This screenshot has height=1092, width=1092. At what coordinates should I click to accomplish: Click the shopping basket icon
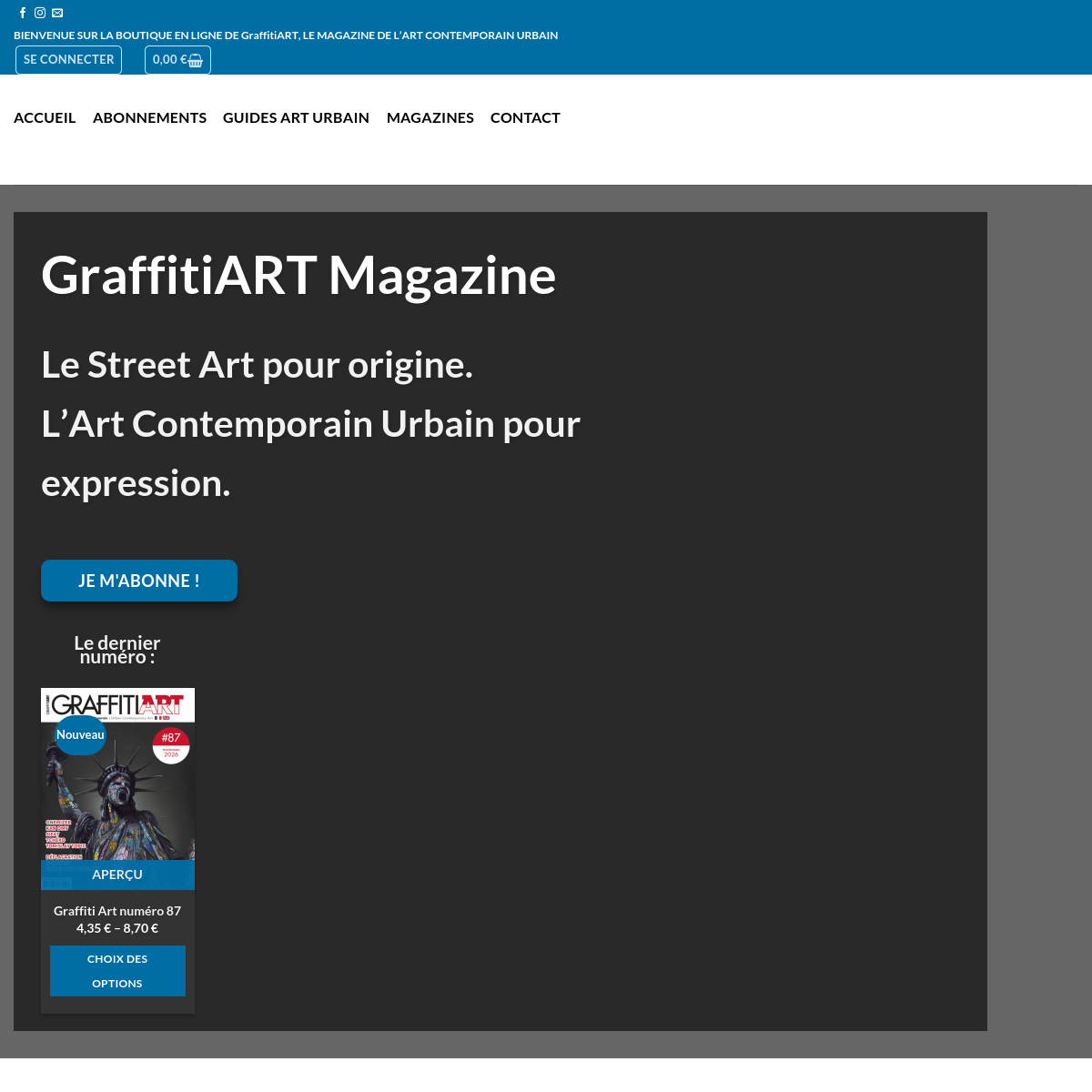point(196,61)
